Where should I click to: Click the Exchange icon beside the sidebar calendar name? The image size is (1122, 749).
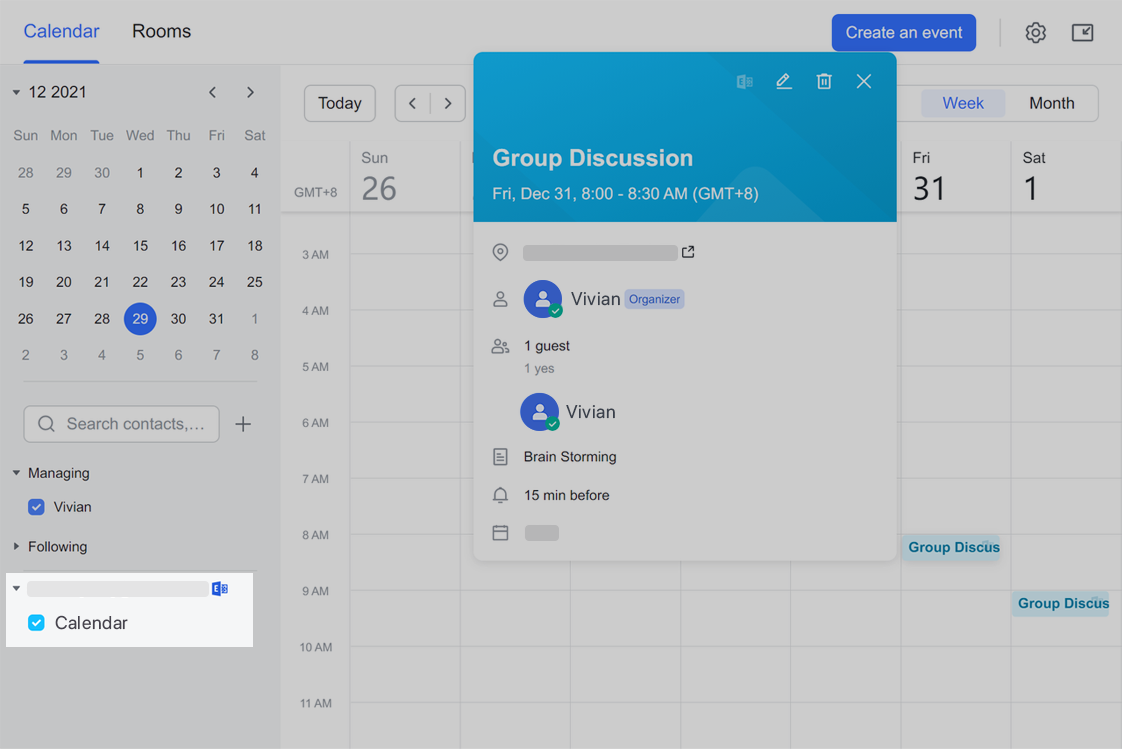(219, 588)
